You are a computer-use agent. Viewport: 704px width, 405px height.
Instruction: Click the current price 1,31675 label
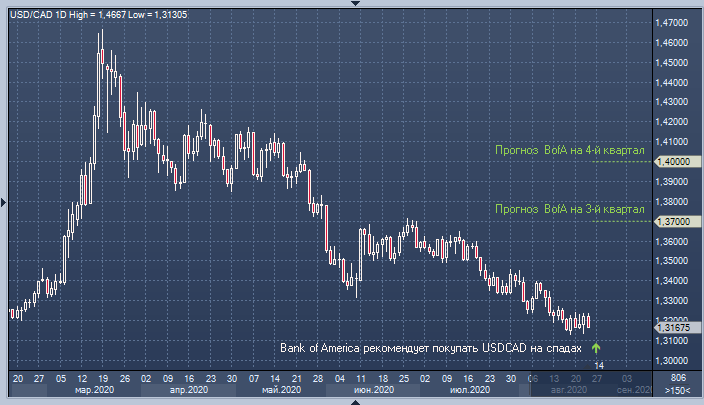coord(672,327)
